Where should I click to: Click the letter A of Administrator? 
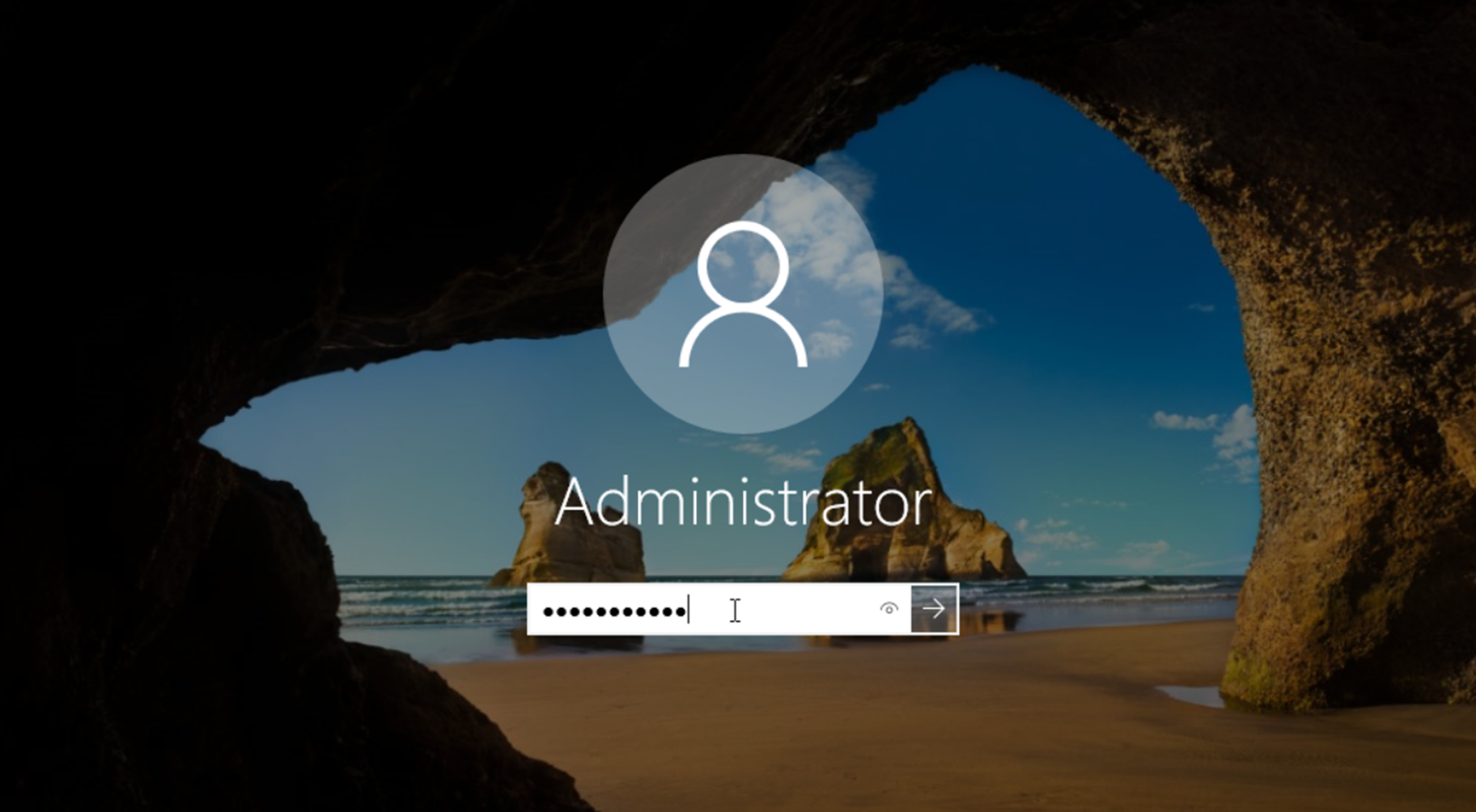(577, 502)
